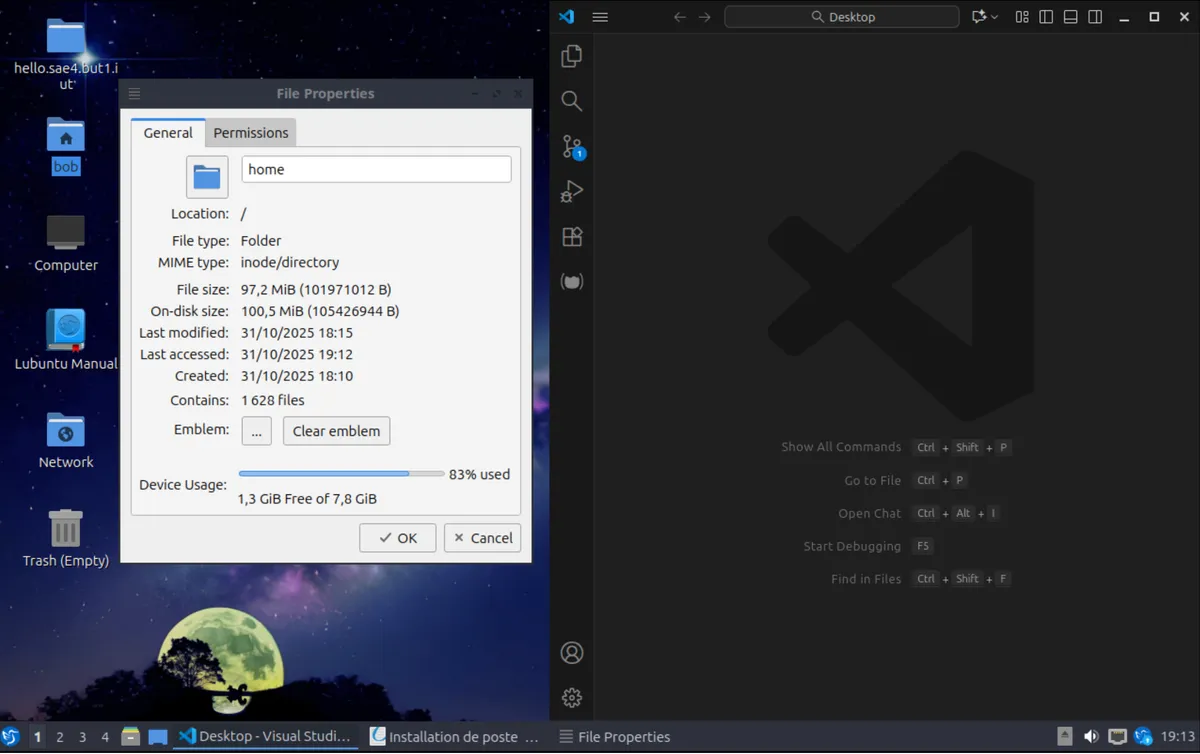Open the Search view in VS Code

(x=572, y=101)
